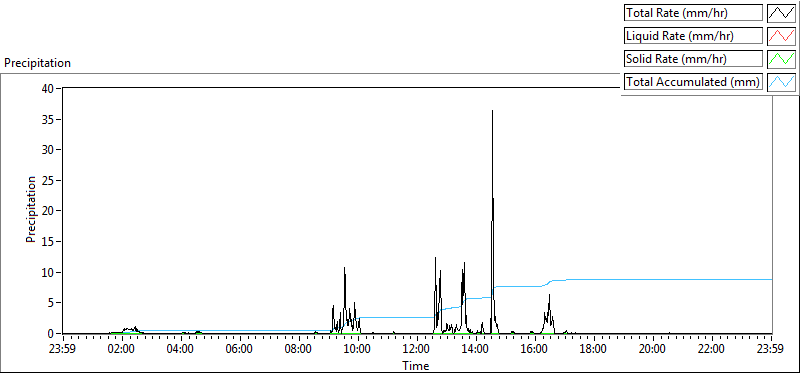Screen dimensions: 800x373
Task: Click the 25 y-axis tick label
Action: tap(49, 181)
